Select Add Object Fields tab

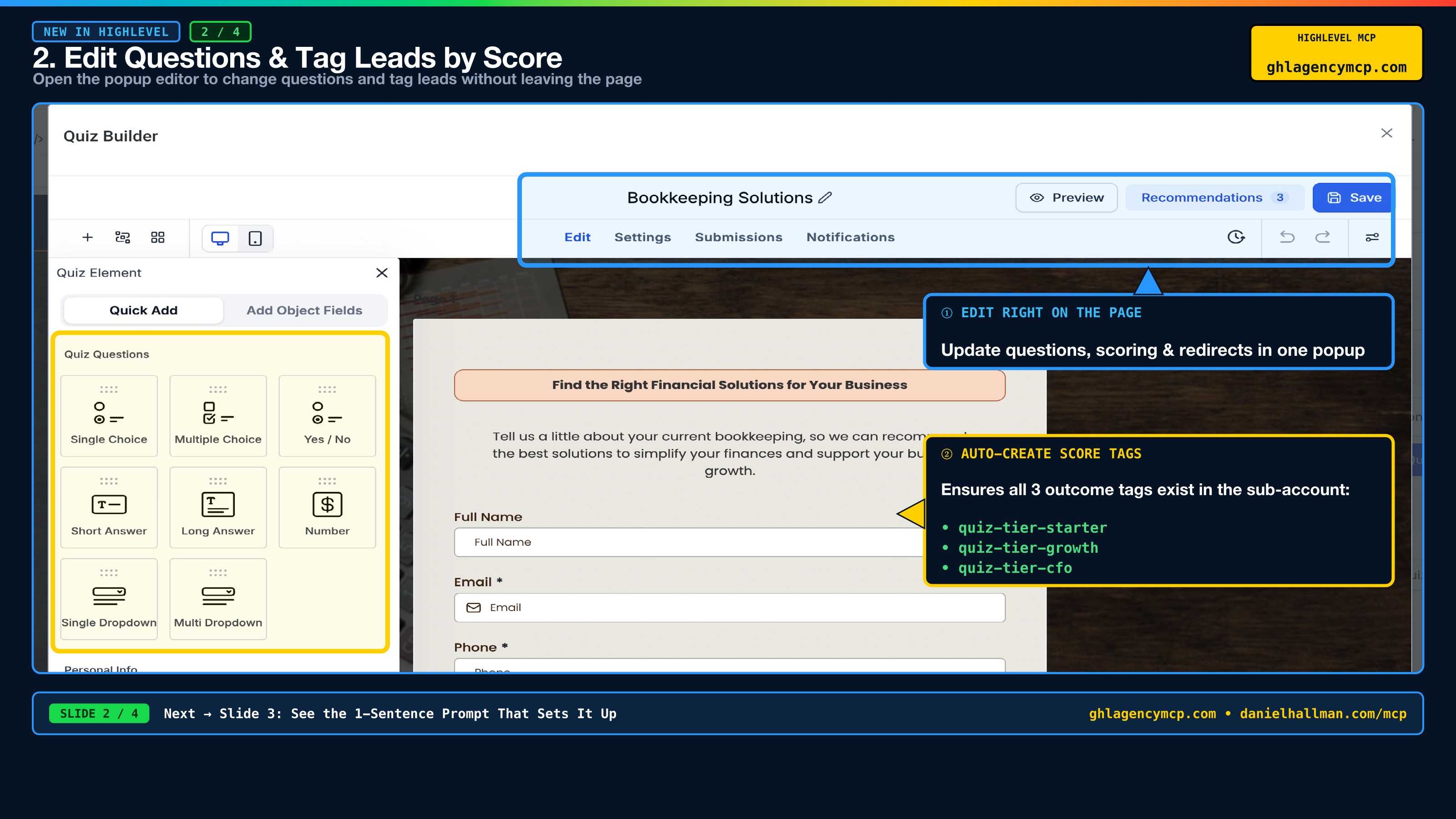coord(304,310)
